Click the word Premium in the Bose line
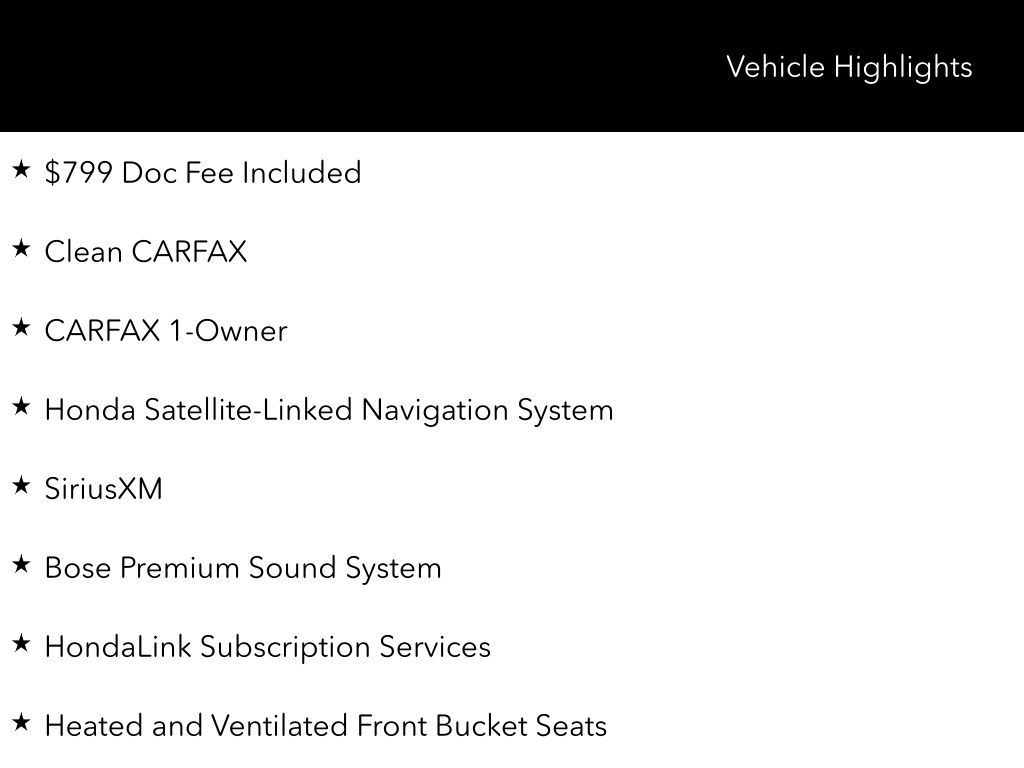 (x=180, y=568)
